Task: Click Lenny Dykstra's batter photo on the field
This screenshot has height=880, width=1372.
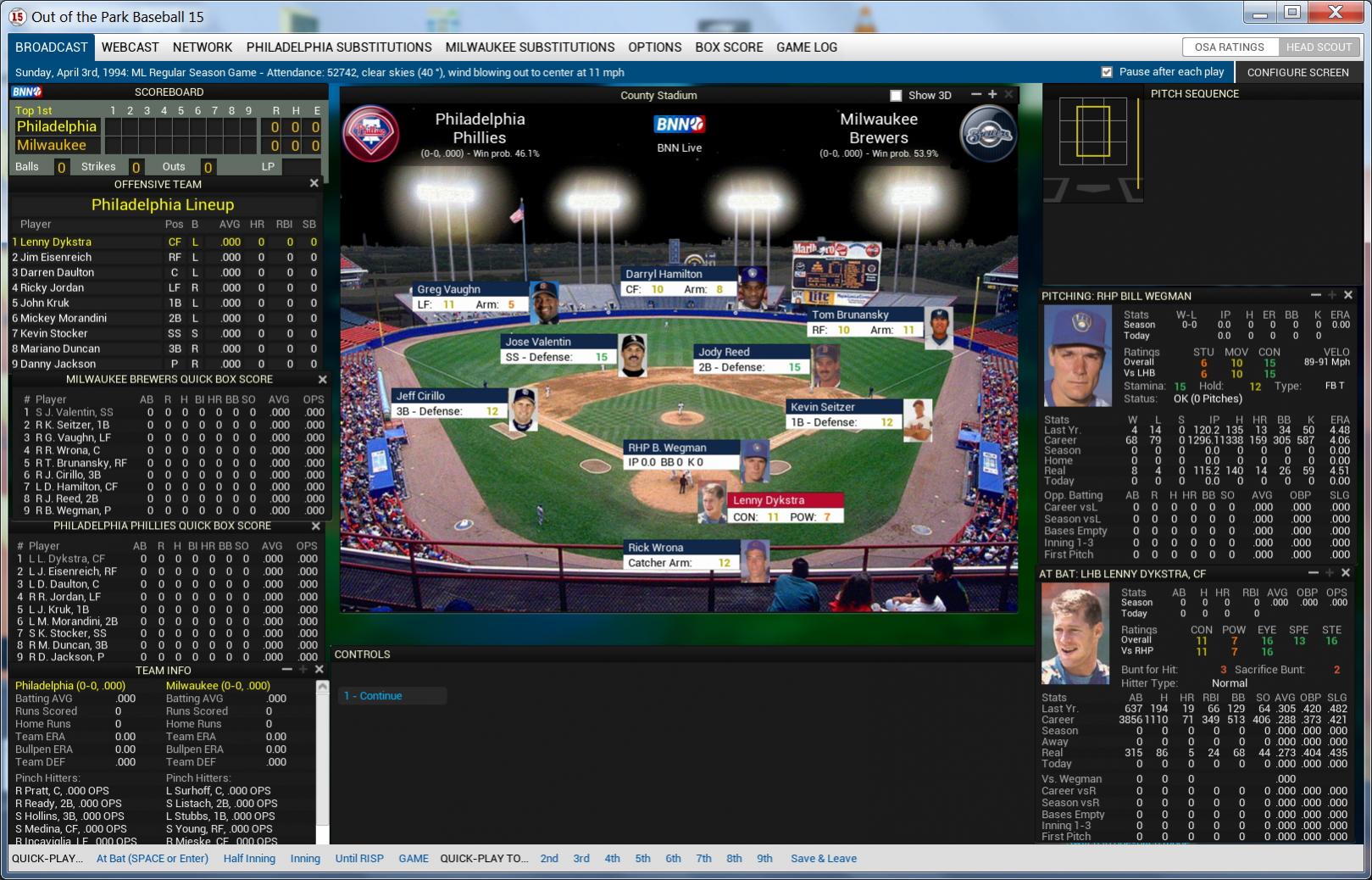Action: (712, 504)
